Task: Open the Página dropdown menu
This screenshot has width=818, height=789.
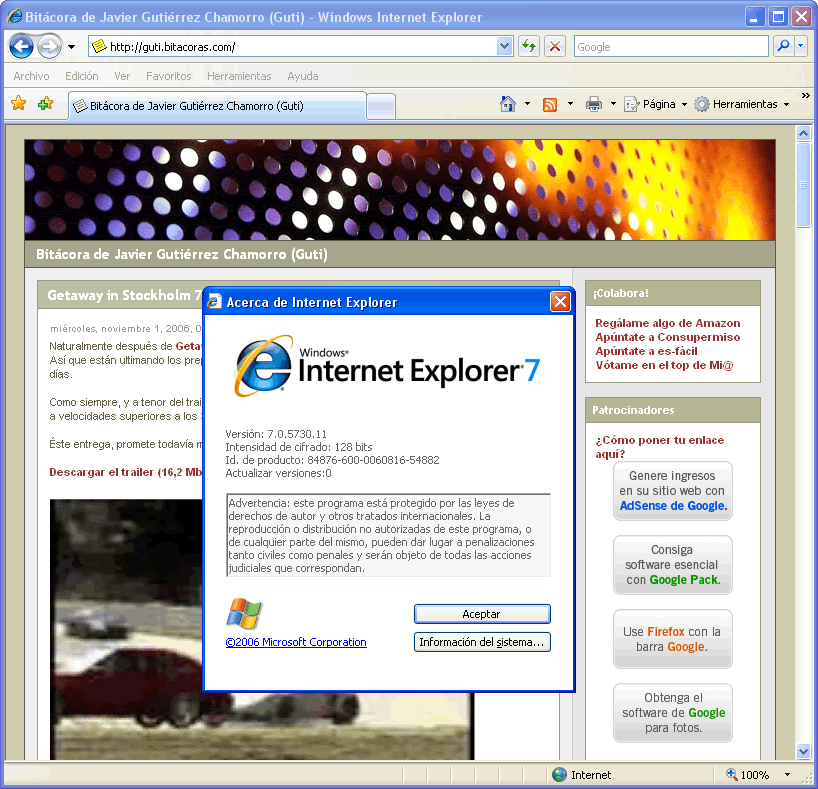Action: coord(653,103)
